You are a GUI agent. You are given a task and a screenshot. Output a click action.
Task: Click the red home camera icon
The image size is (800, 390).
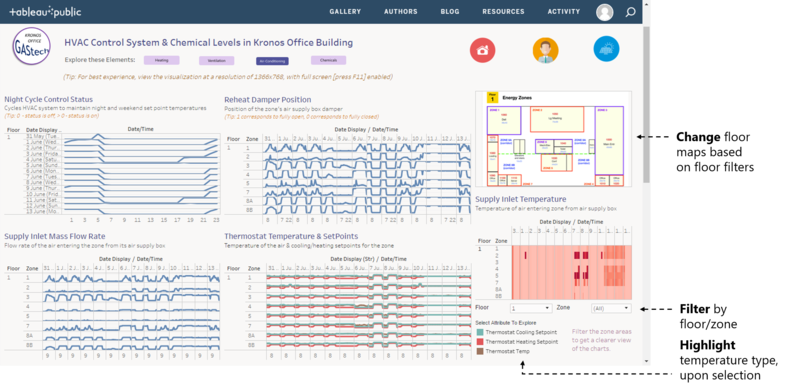pos(482,50)
